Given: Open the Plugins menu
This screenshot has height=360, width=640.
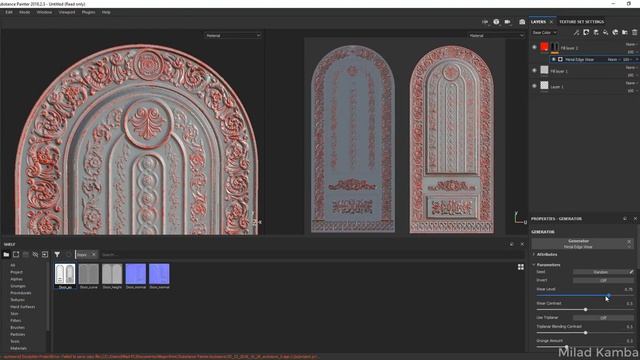Looking at the screenshot, I should (x=88, y=12).
